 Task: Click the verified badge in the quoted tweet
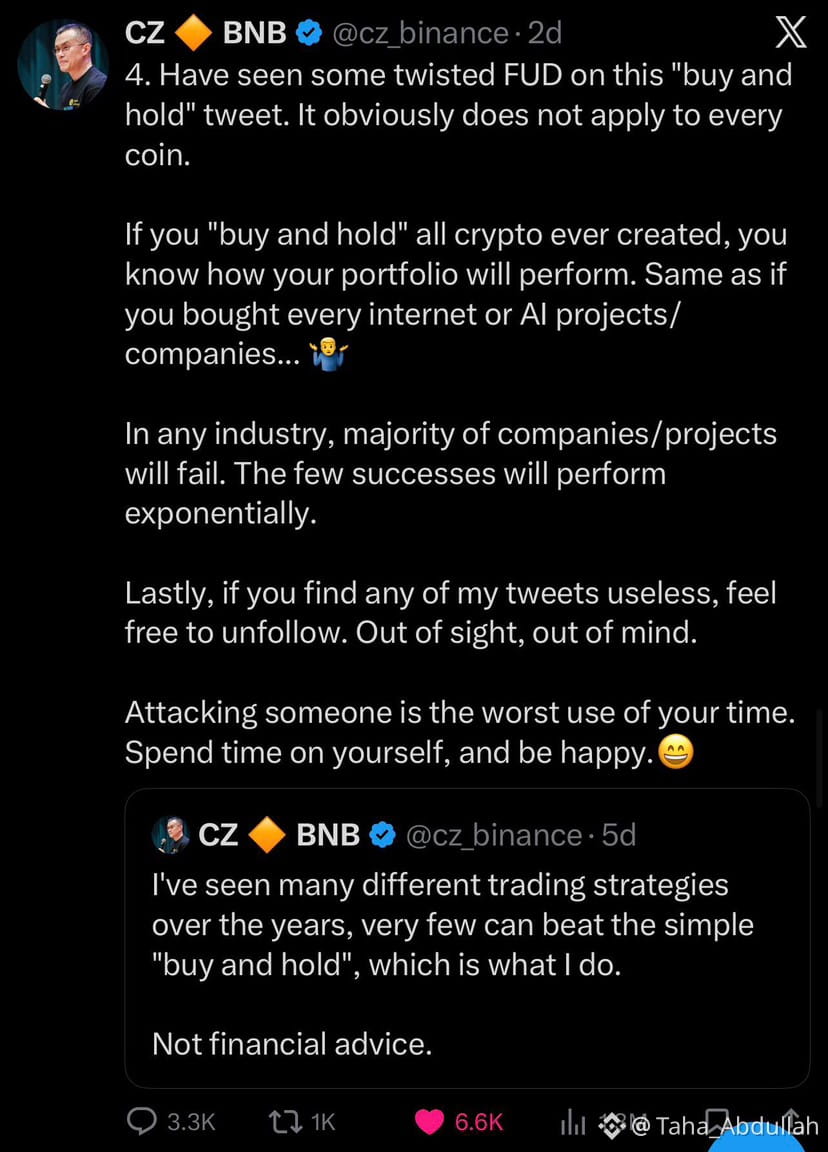(383, 835)
